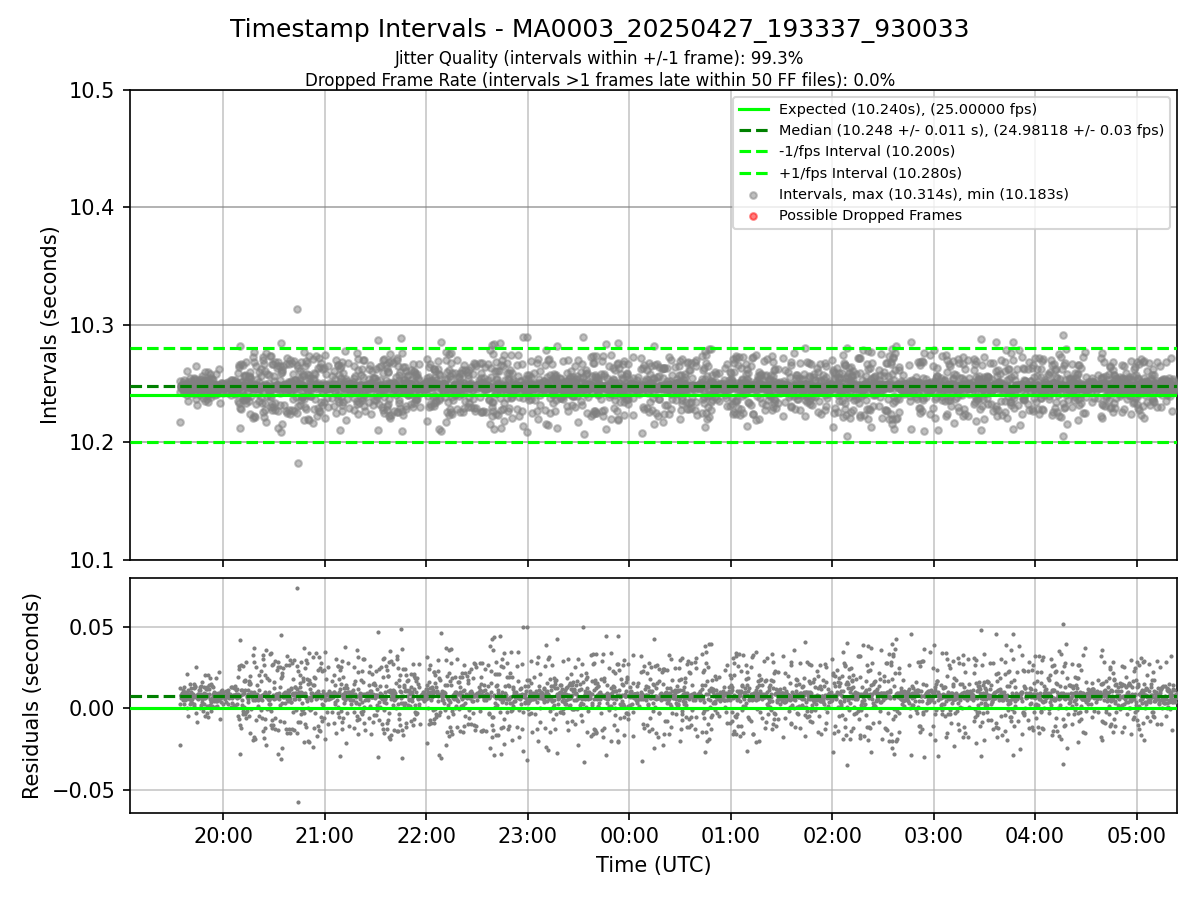Image resolution: width=1200 pixels, height=900 pixels.
Task: Click the solid green Expected line sample in legend
Action: pos(754,110)
